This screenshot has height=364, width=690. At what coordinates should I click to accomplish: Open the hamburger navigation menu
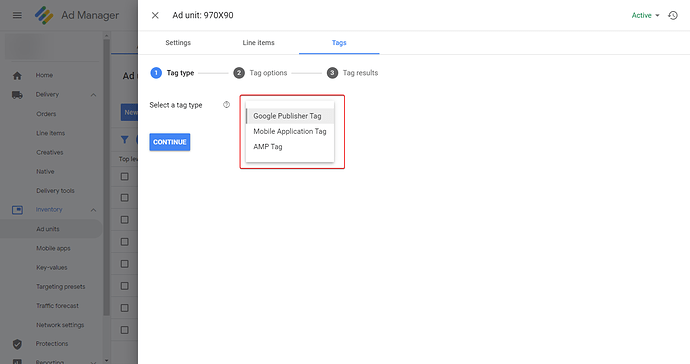(x=17, y=15)
